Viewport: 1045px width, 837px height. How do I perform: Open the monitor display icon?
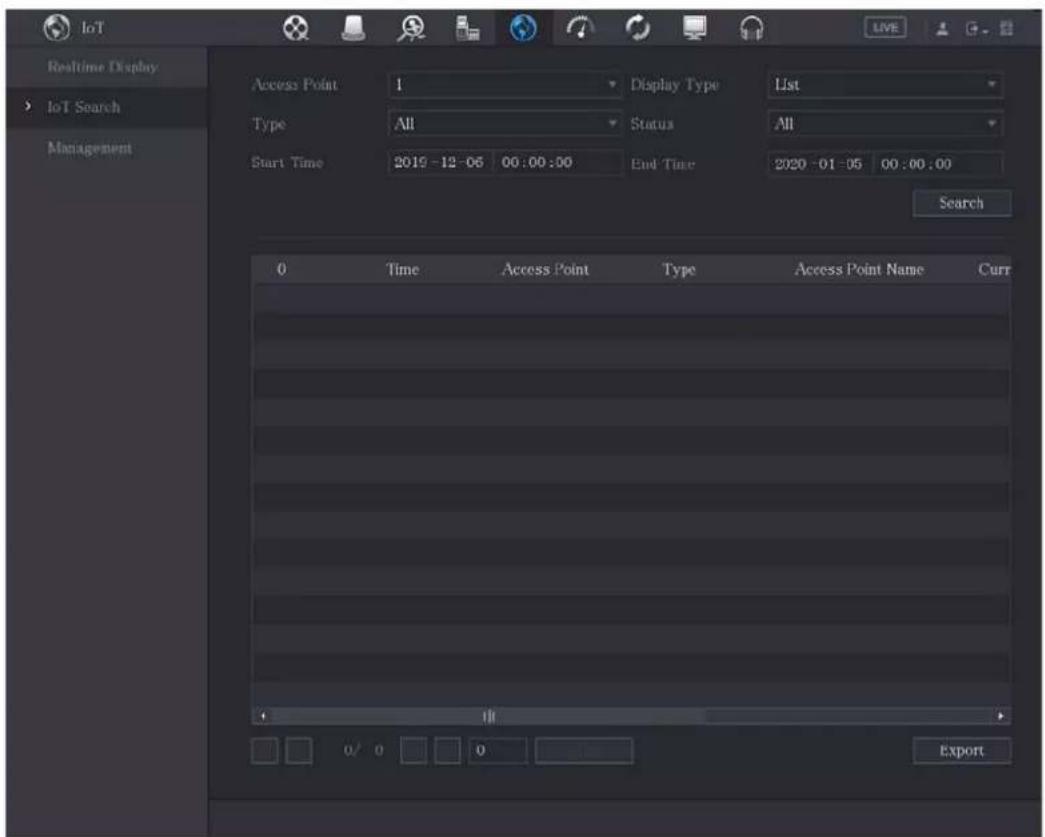pos(694,28)
